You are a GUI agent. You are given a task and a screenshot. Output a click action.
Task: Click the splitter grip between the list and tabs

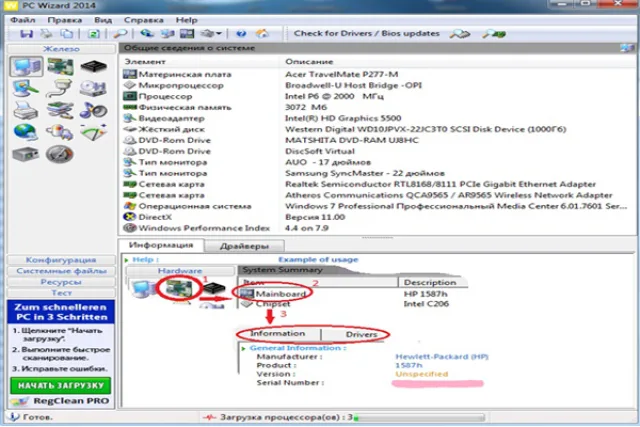377,237
